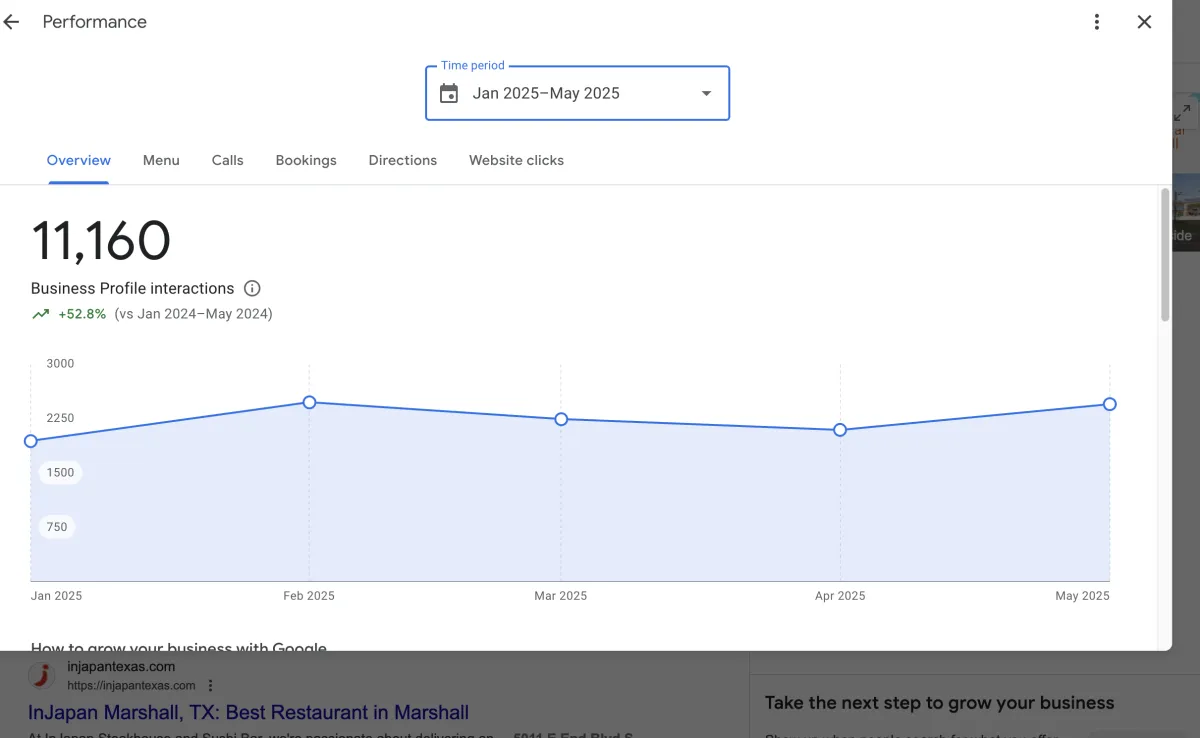
Task: Open three-dot menu beside injapantexas.com URL
Action: tap(210, 686)
